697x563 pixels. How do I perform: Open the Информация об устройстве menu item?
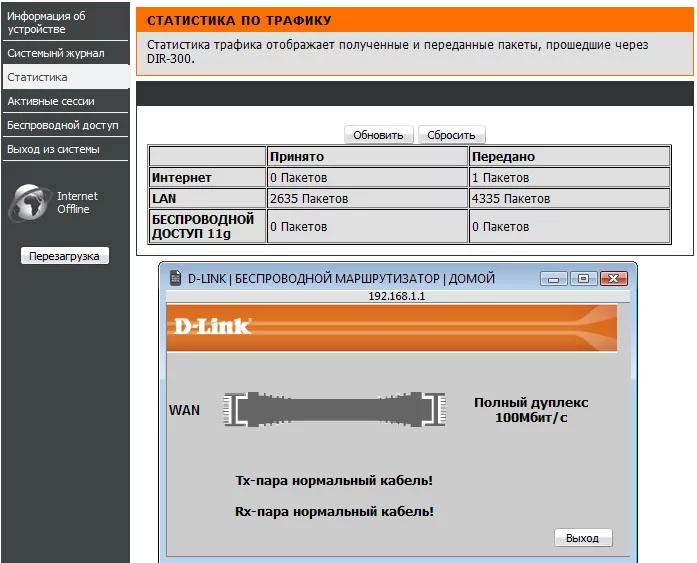[x=65, y=22]
